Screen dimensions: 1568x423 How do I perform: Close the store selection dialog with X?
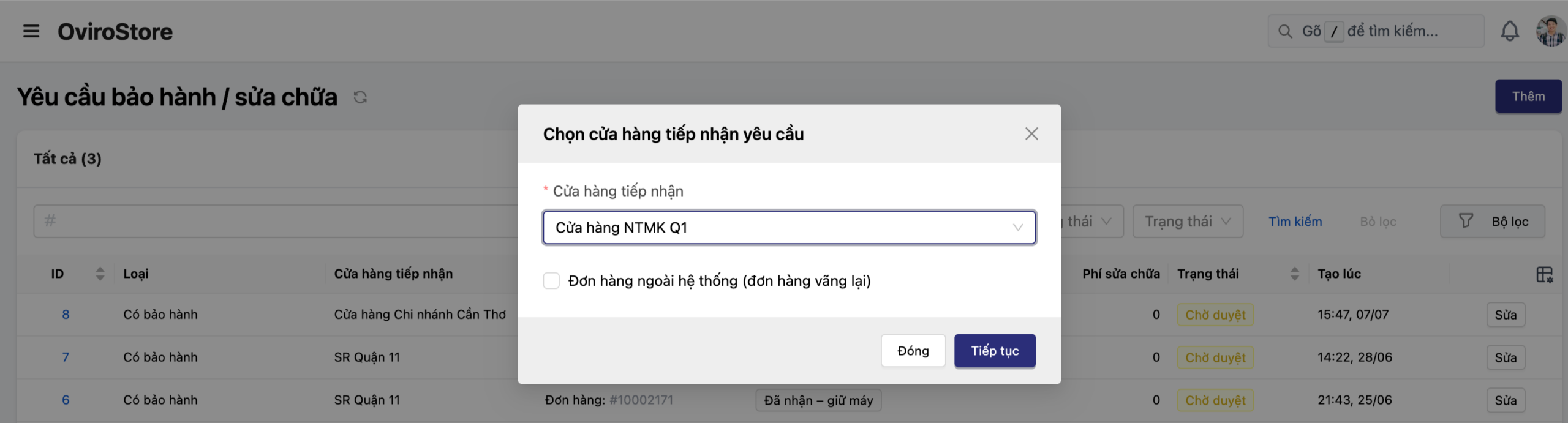(1031, 134)
